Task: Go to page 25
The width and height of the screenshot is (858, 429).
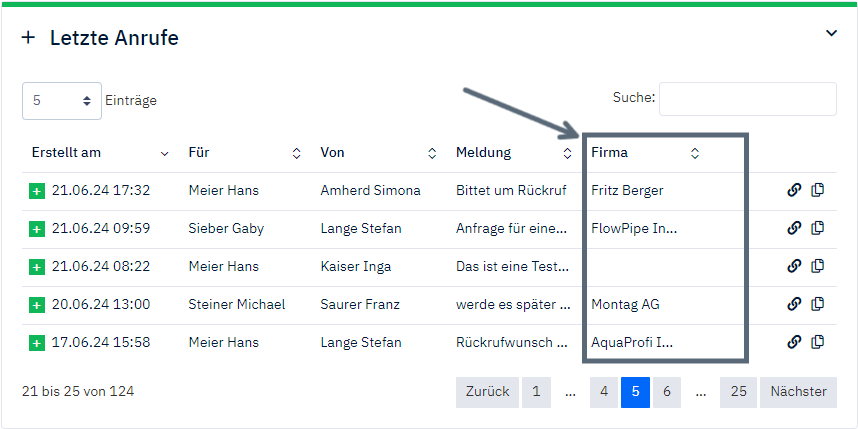Action: [x=738, y=392]
